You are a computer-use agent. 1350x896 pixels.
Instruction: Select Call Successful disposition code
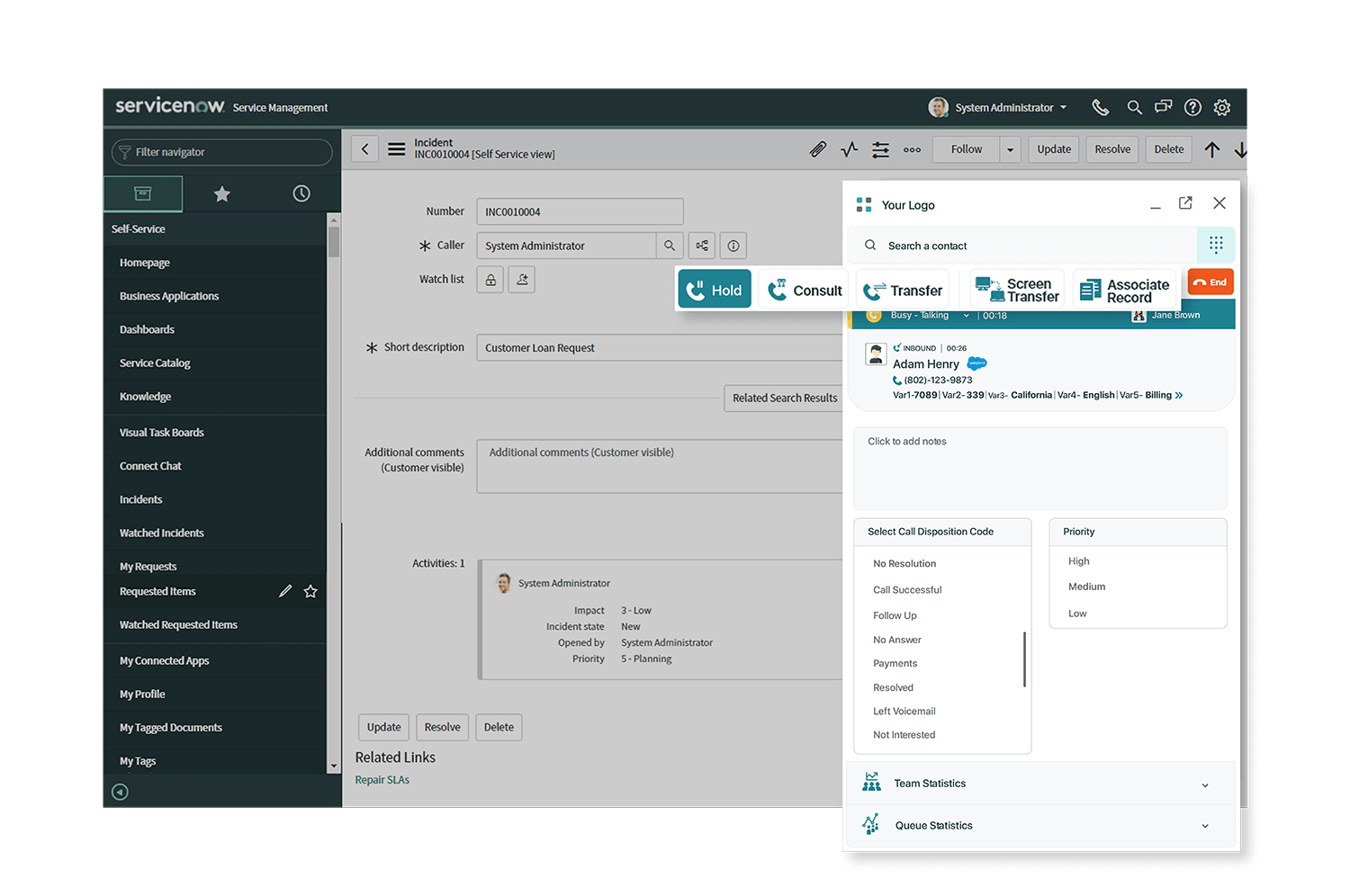(x=907, y=589)
